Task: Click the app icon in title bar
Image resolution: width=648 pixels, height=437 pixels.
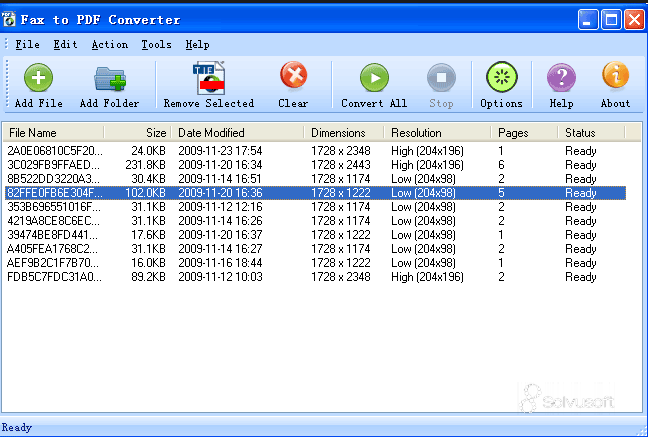Action: coord(8,19)
